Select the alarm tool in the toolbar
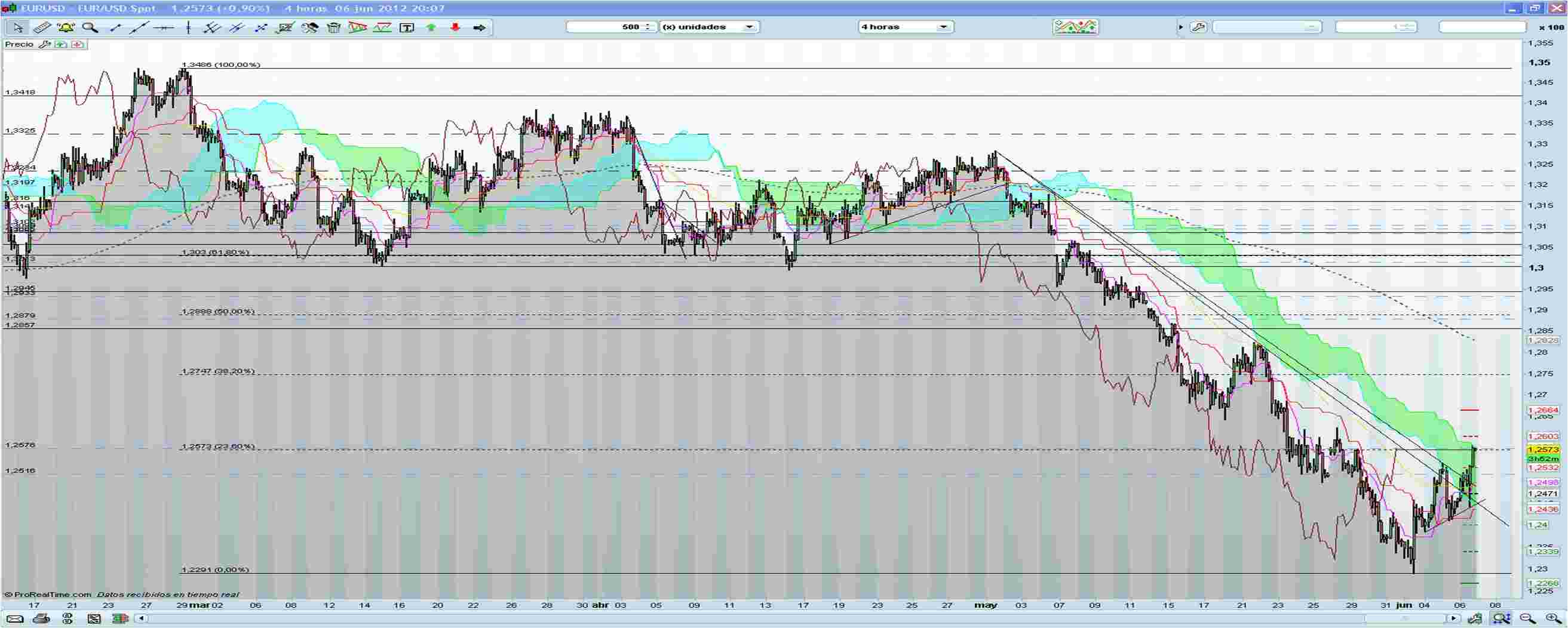 coord(67,27)
